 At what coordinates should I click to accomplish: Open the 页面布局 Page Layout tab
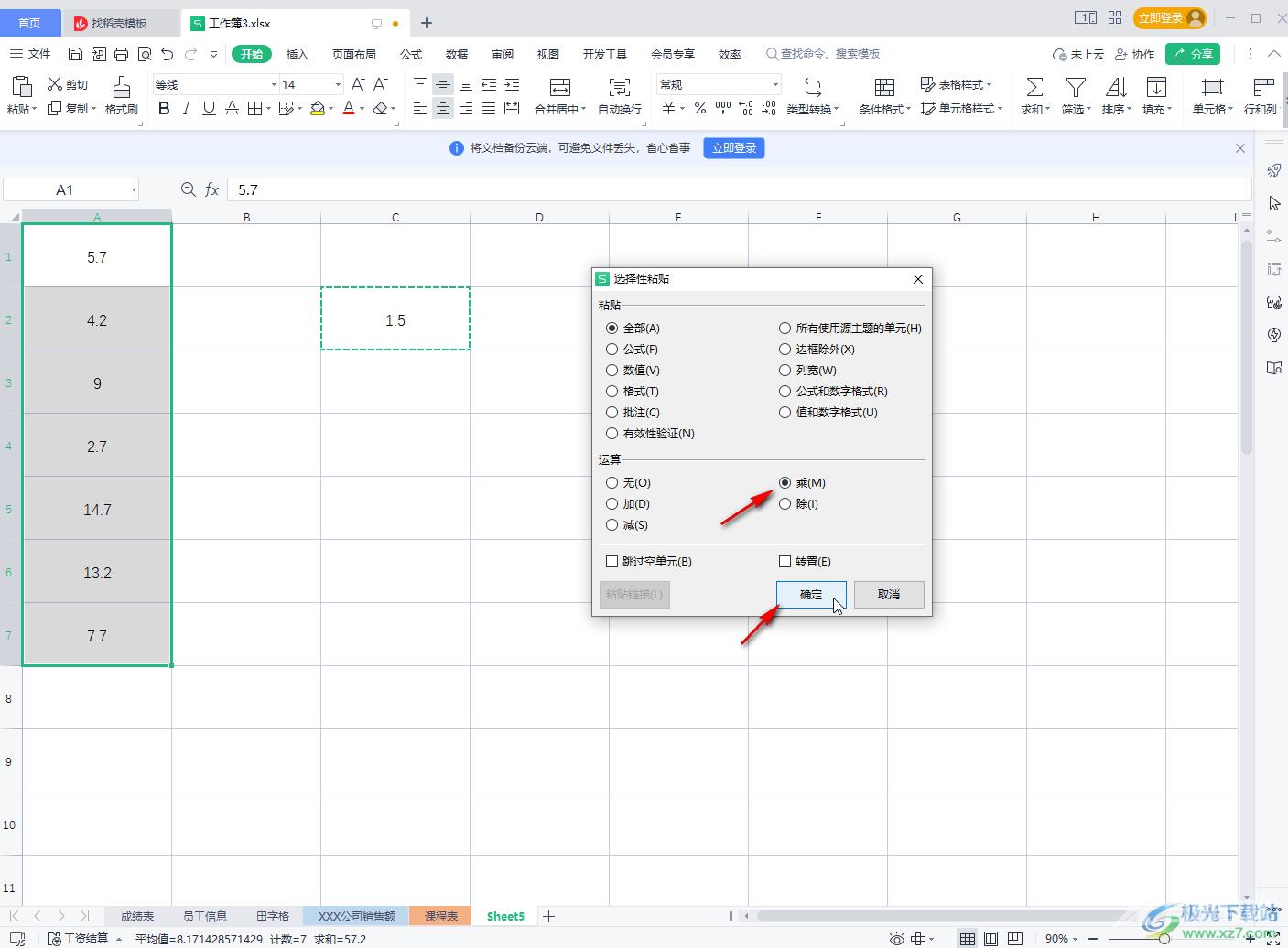(354, 54)
